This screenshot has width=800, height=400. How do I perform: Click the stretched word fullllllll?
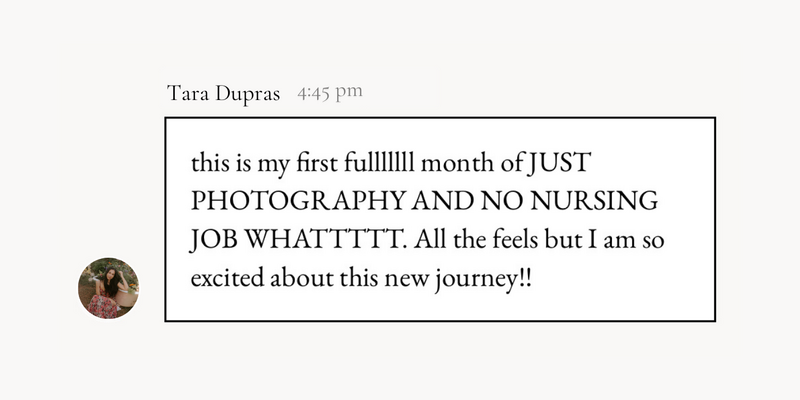379,163
